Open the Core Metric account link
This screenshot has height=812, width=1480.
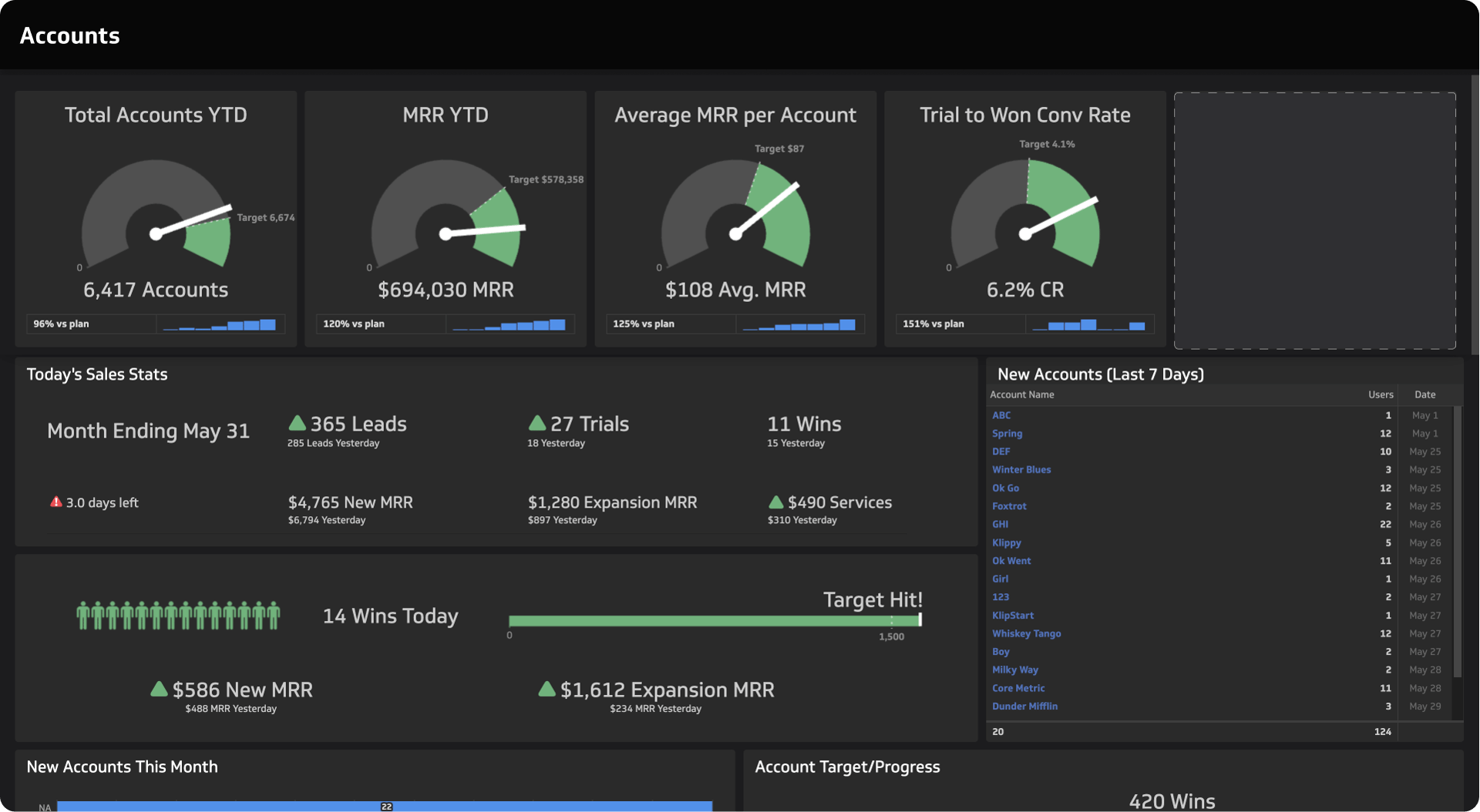click(x=1017, y=688)
